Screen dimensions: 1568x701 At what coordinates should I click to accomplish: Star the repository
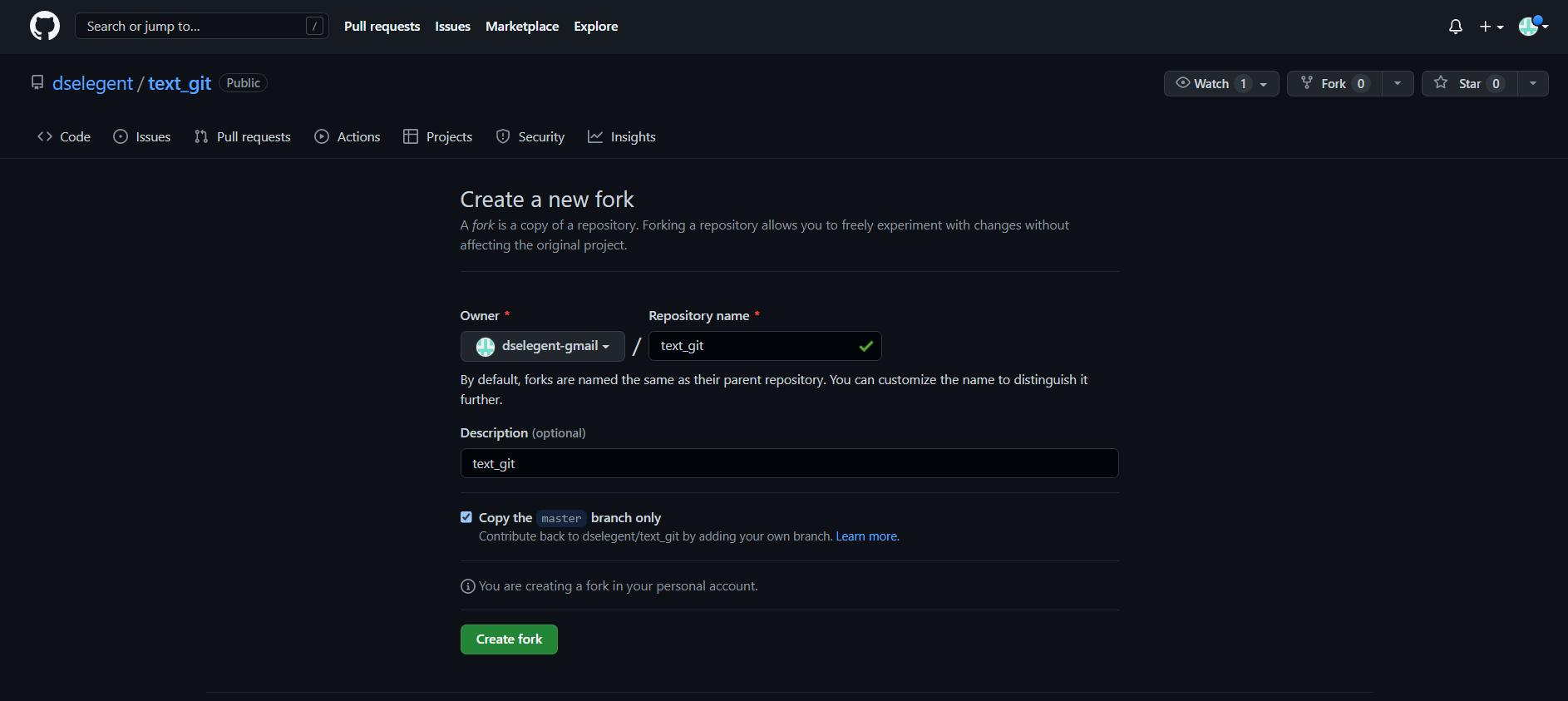pyautogui.click(x=1469, y=83)
